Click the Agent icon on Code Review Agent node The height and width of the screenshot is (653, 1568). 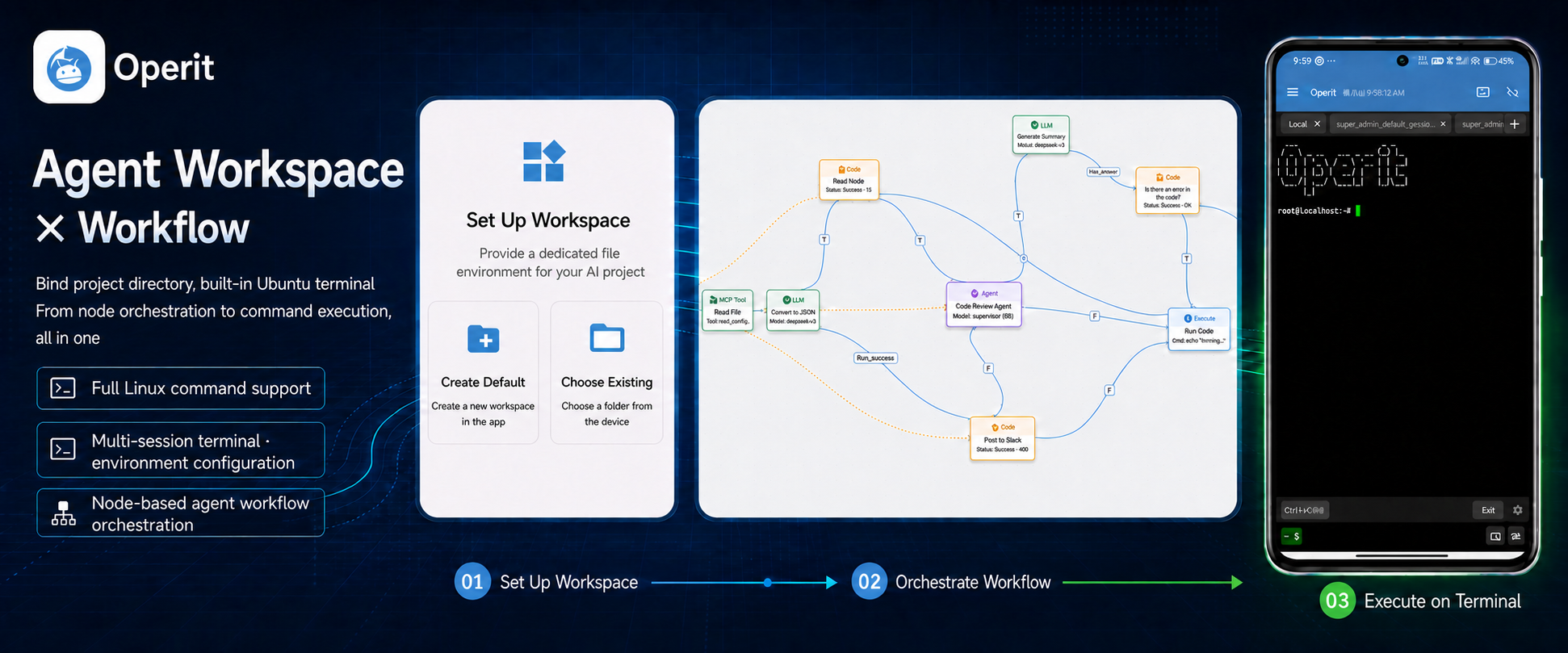975,293
